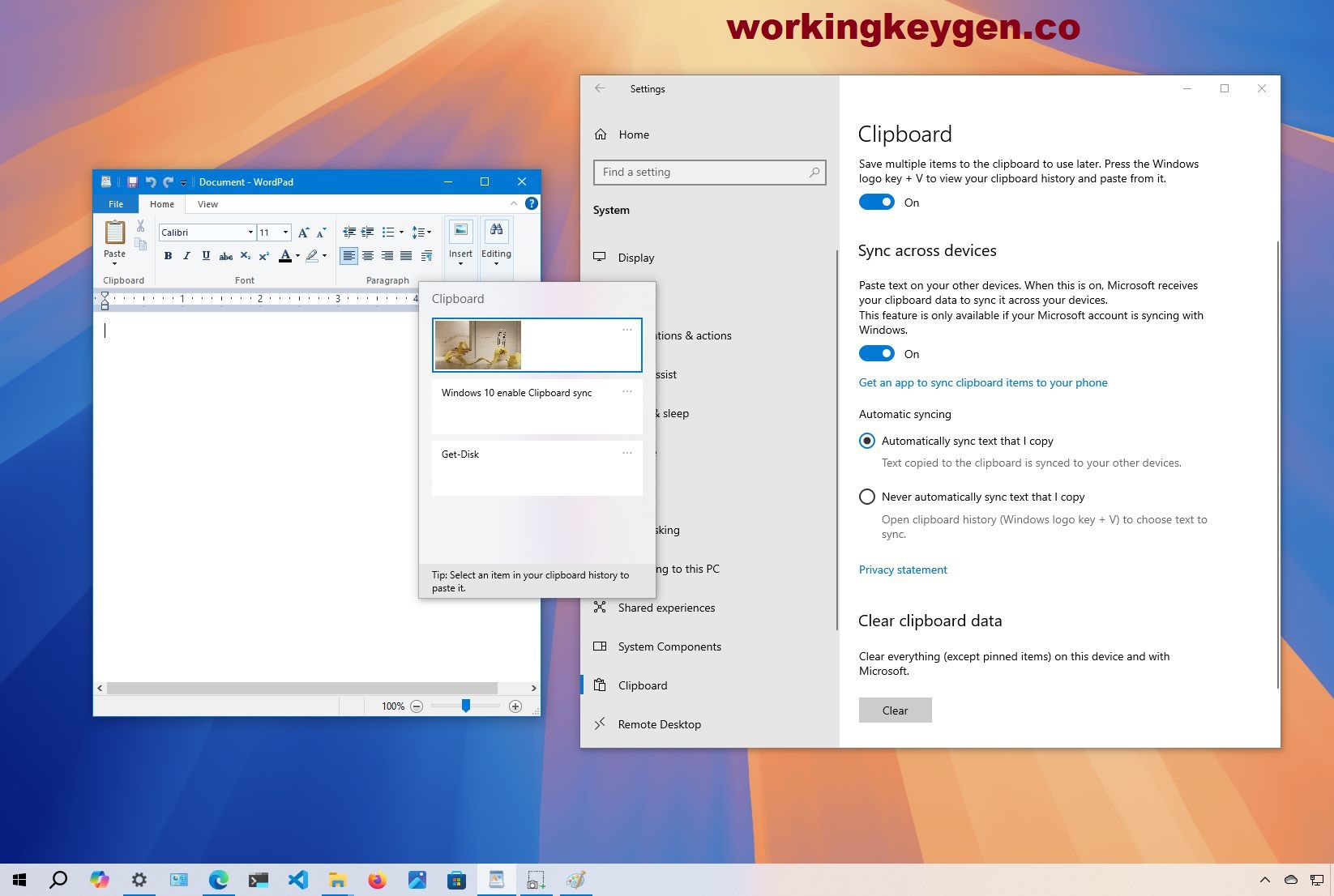1334x896 pixels.
Task: Disable the Sync across devices toggle
Action: pos(877,353)
